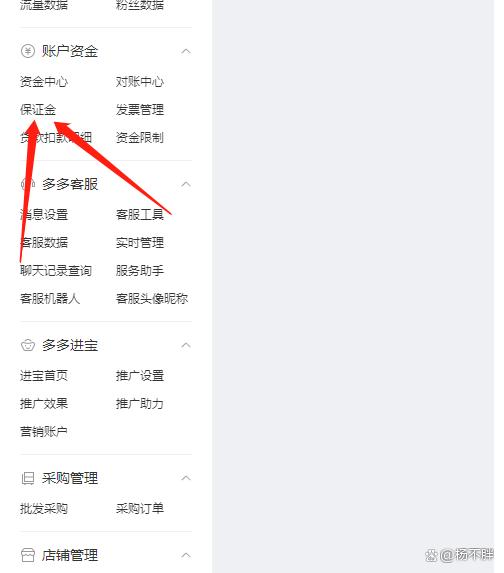The height and width of the screenshot is (573, 504).
Task: Open 保证金 menu item
Action: point(38,110)
